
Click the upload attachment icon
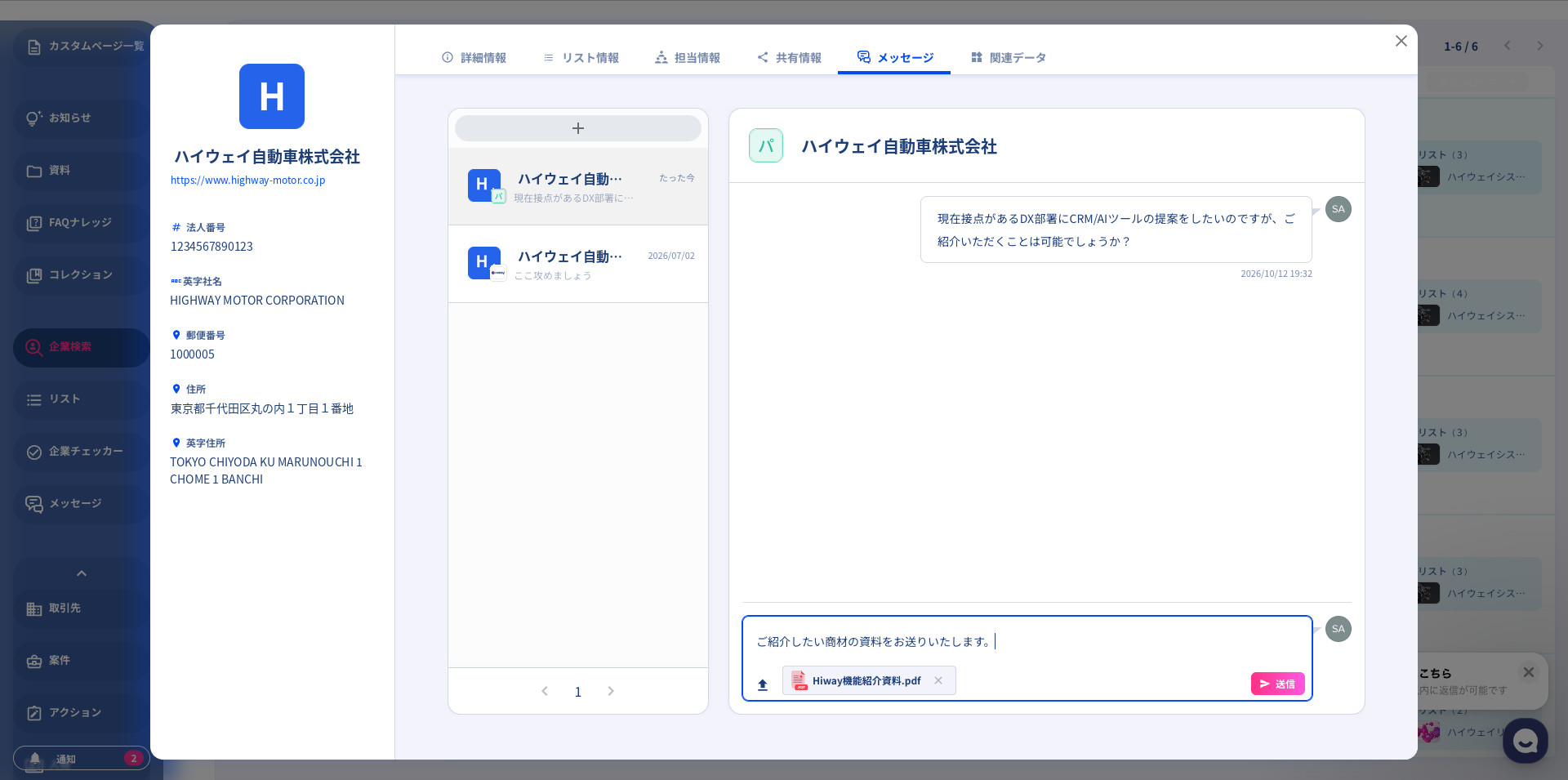(x=763, y=684)
